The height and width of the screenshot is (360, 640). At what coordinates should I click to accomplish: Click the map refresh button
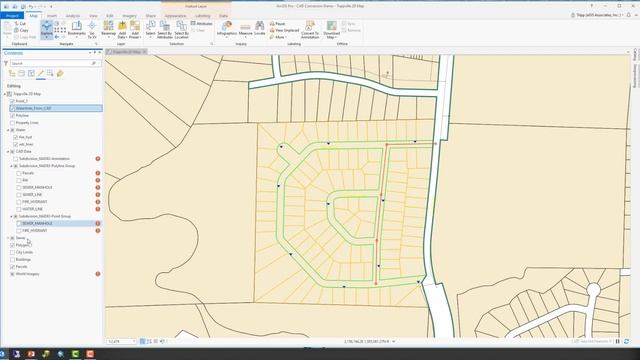[627, 341]
